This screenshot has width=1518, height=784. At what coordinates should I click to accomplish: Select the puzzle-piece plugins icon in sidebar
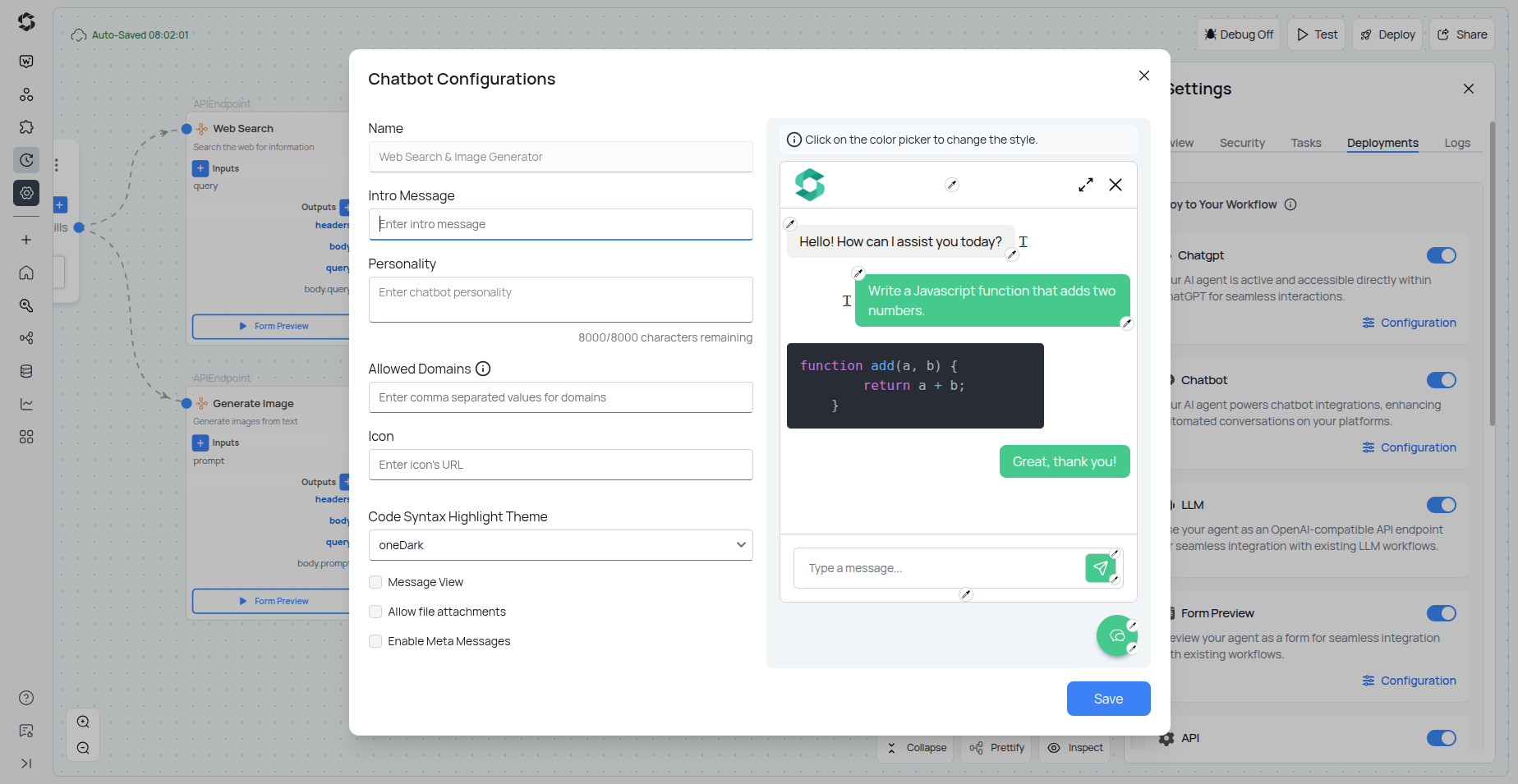click(x=25, y=127)
